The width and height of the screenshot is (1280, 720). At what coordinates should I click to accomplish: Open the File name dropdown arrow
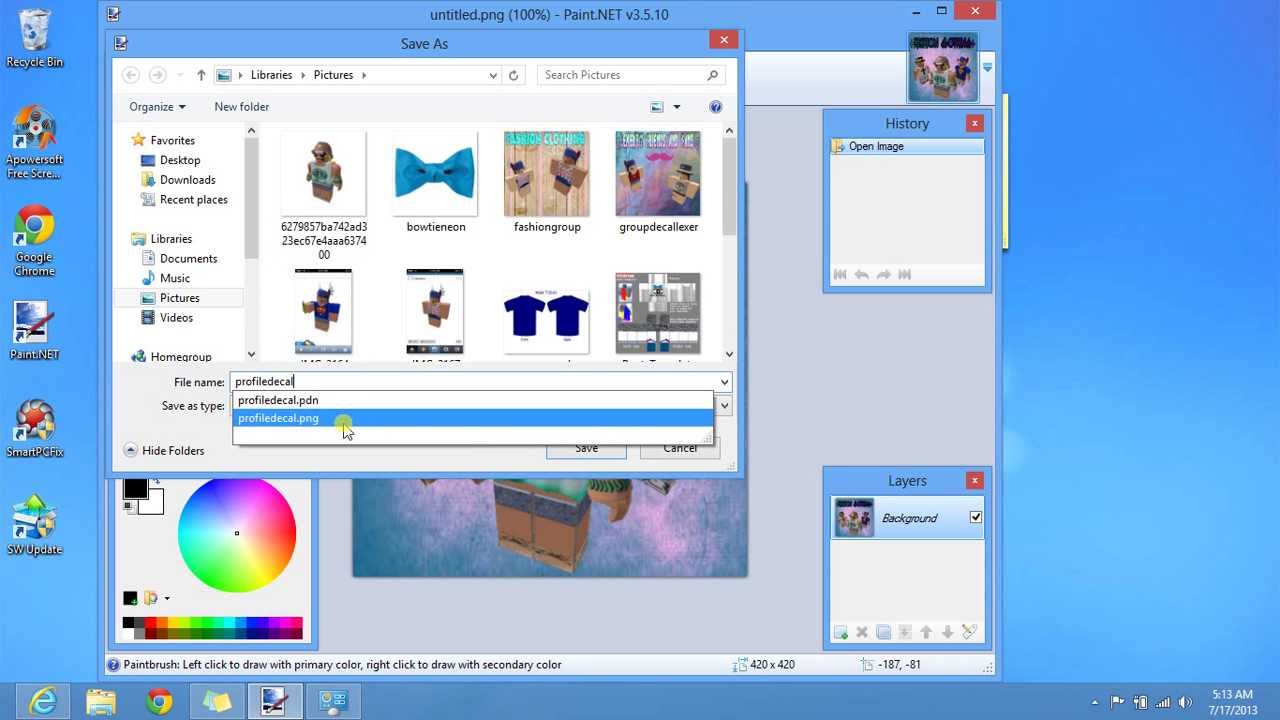[x=724, y=382]
